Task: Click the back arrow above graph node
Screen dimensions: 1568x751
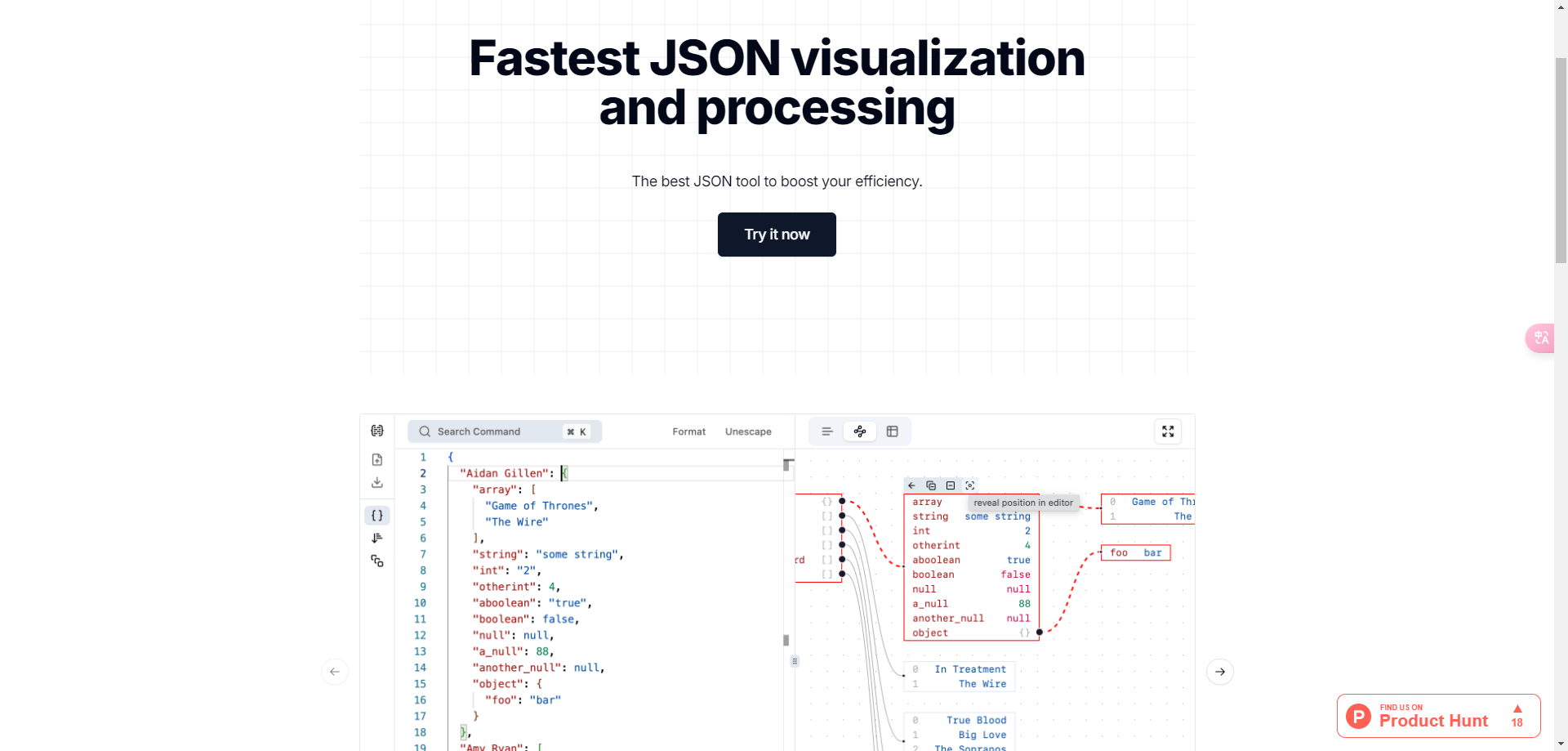Action: tap(912, 485)
